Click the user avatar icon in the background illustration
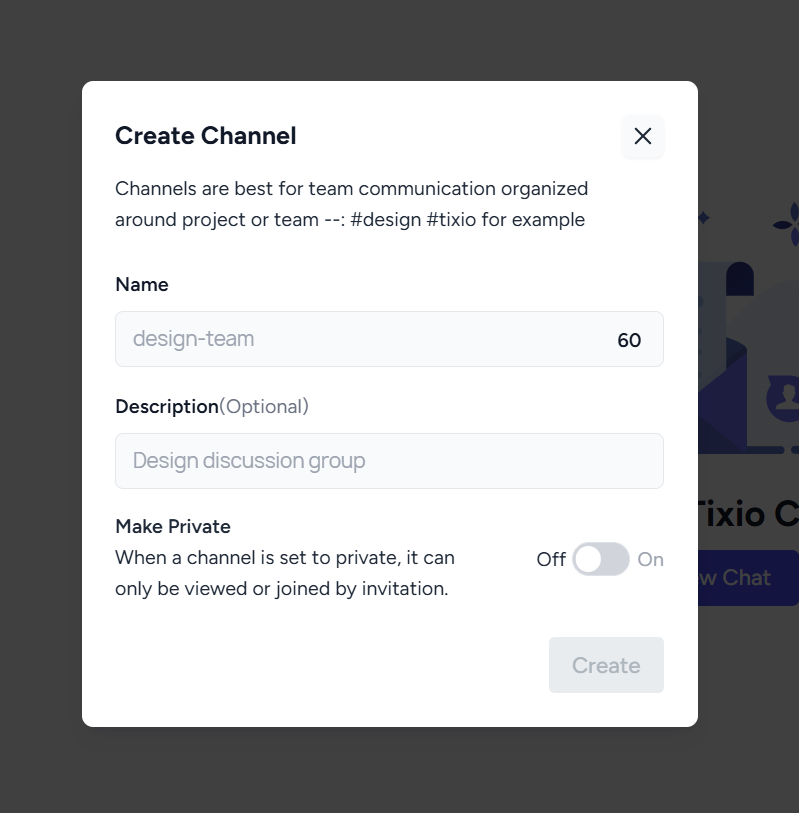 (786, 398)
